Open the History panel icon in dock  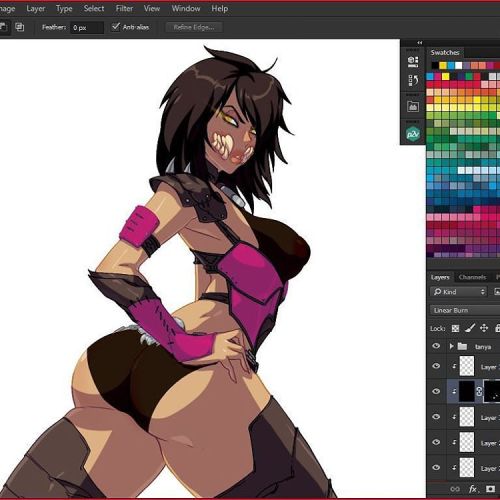(x=413, y=80)
